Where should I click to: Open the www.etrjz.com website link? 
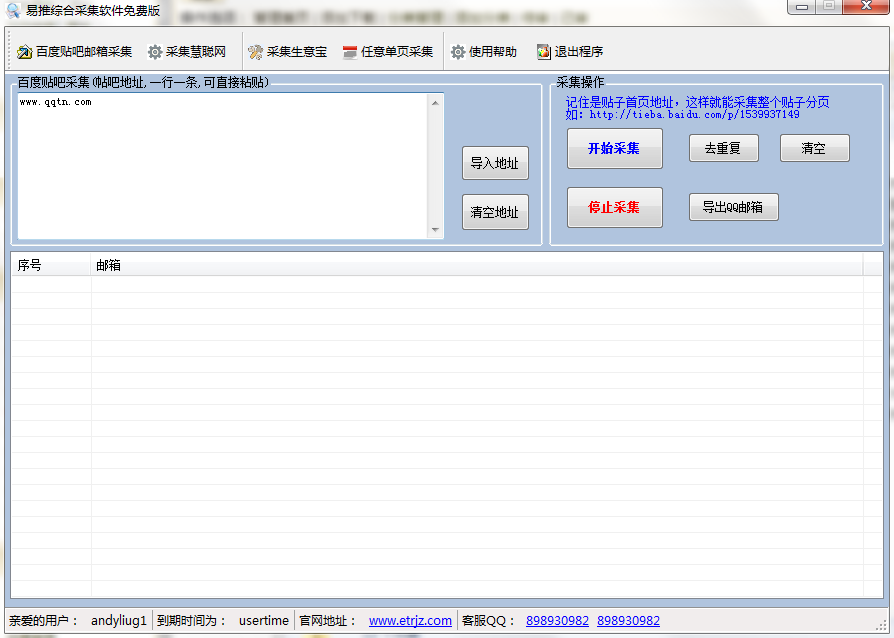[x=410, y=621]
